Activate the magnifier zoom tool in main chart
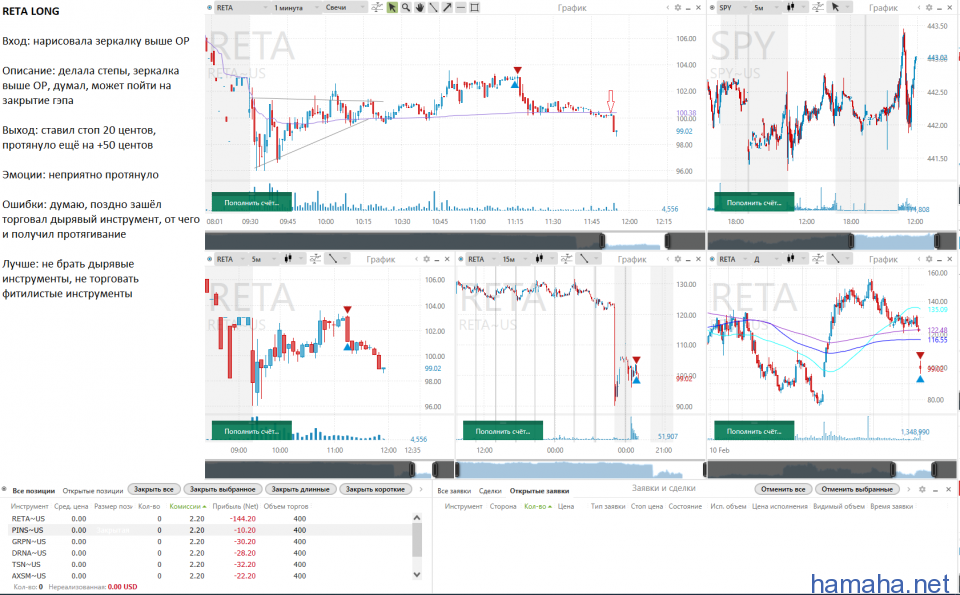 [405, 7]
